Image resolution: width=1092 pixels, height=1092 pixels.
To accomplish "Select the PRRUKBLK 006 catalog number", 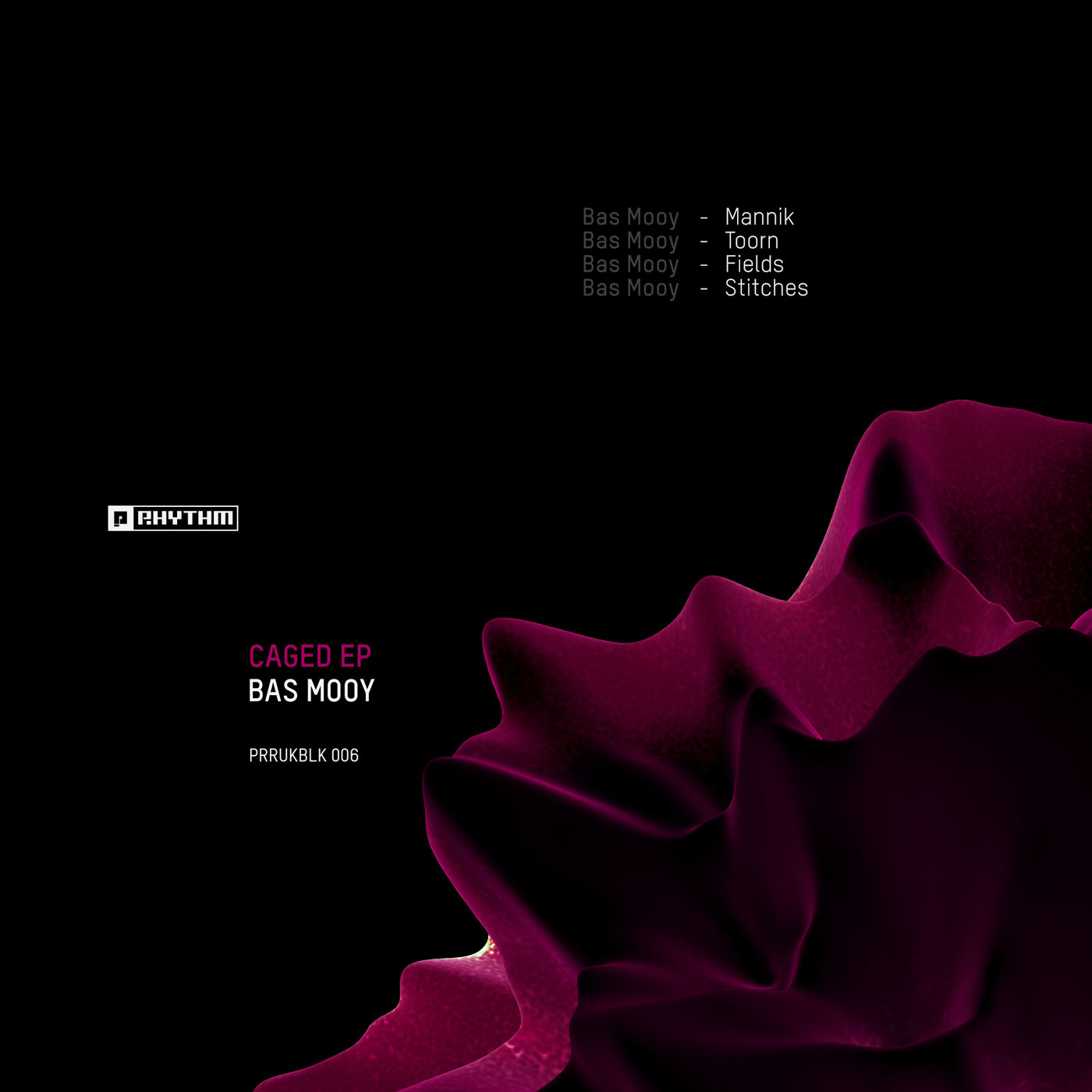I will pos(303,755).
